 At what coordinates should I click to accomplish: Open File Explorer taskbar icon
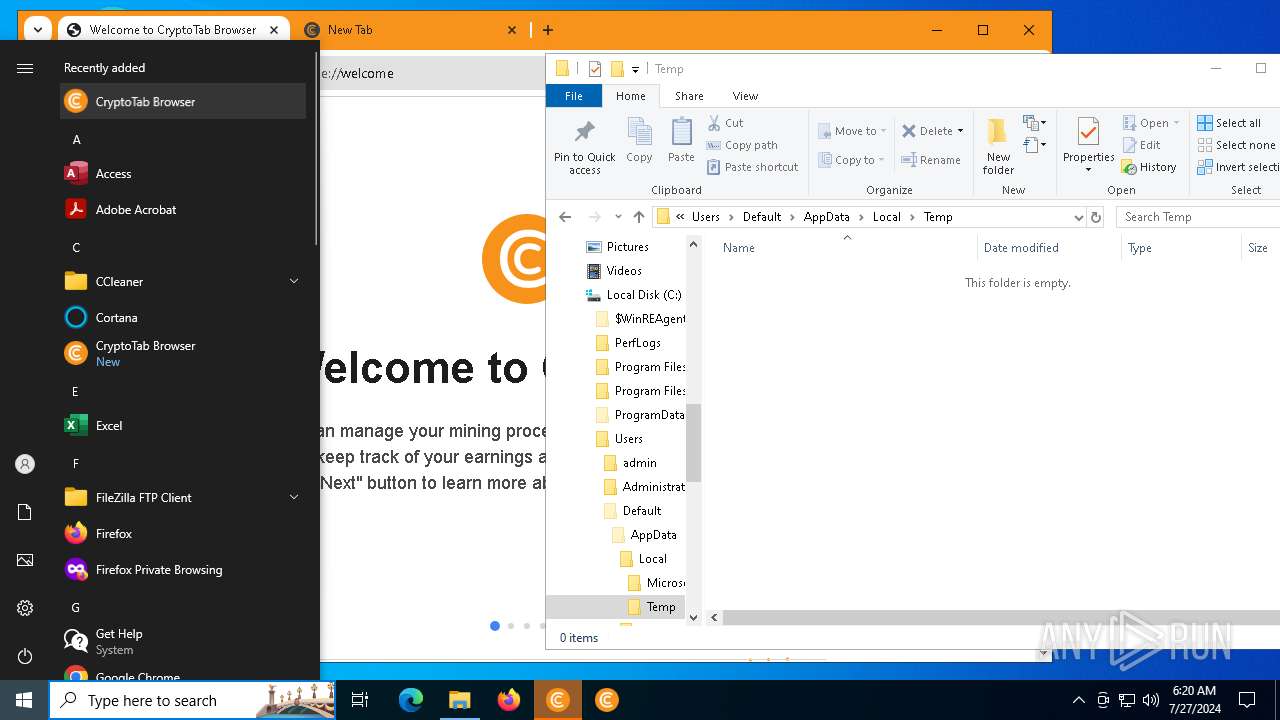[459, 700]
